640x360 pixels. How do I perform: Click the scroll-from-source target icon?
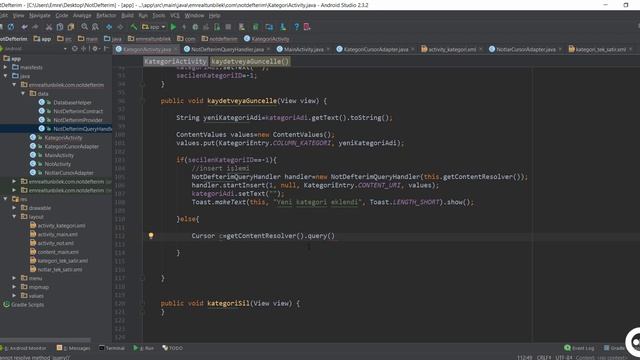click(x=75, y=49)
